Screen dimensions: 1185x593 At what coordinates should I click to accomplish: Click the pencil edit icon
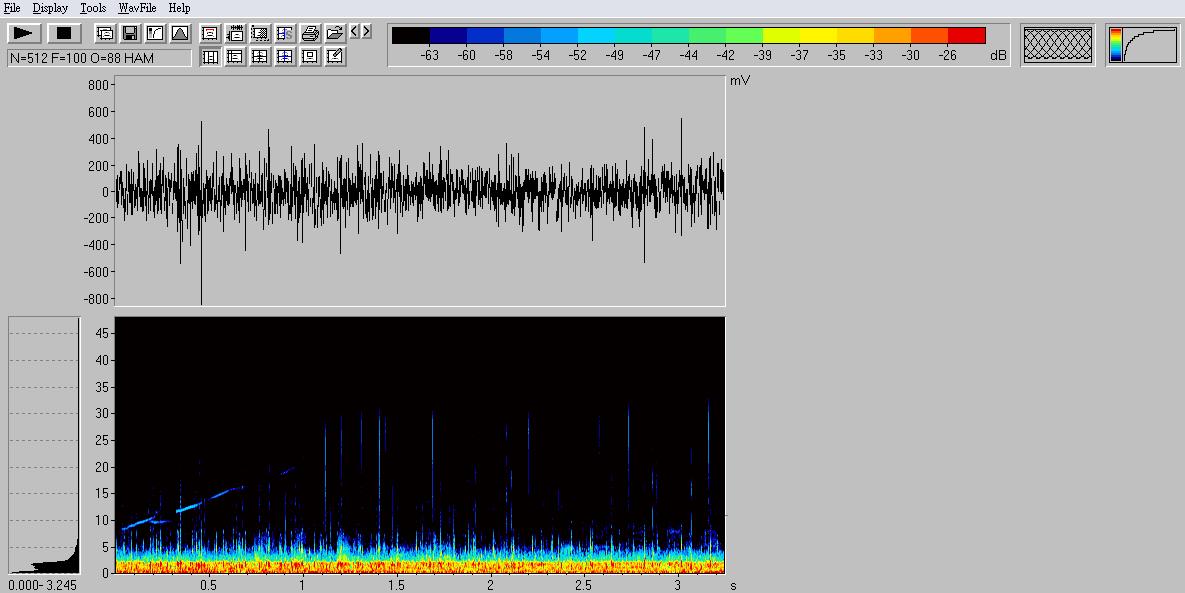[335, 57]
